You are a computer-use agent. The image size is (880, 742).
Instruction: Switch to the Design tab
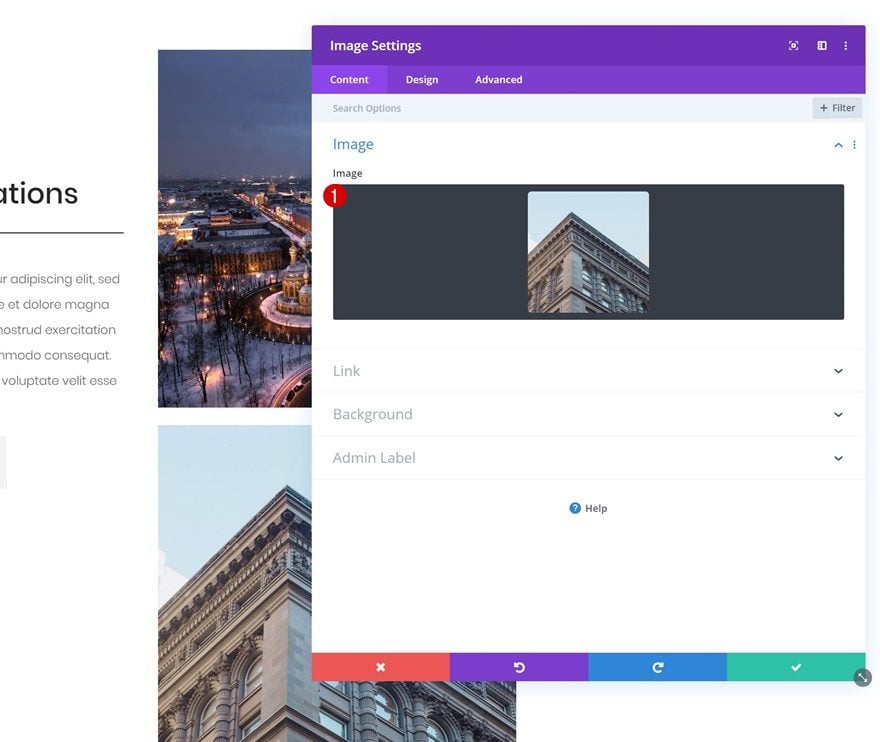pyautogui.click(x=422, y=80)
